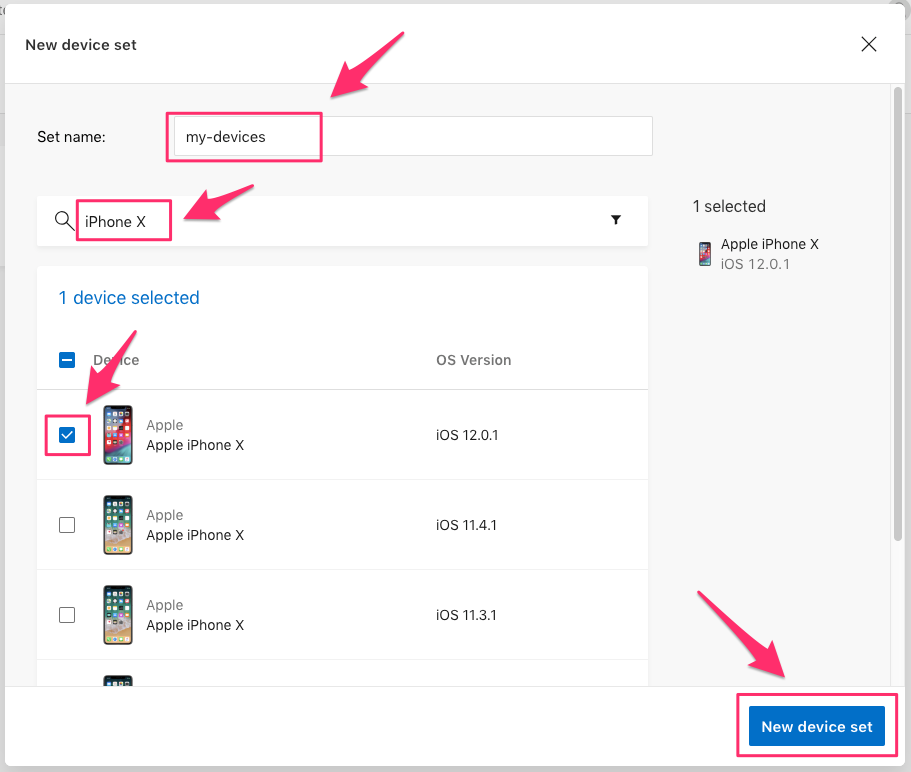Click the 1 device selected link

coord(129,298)
